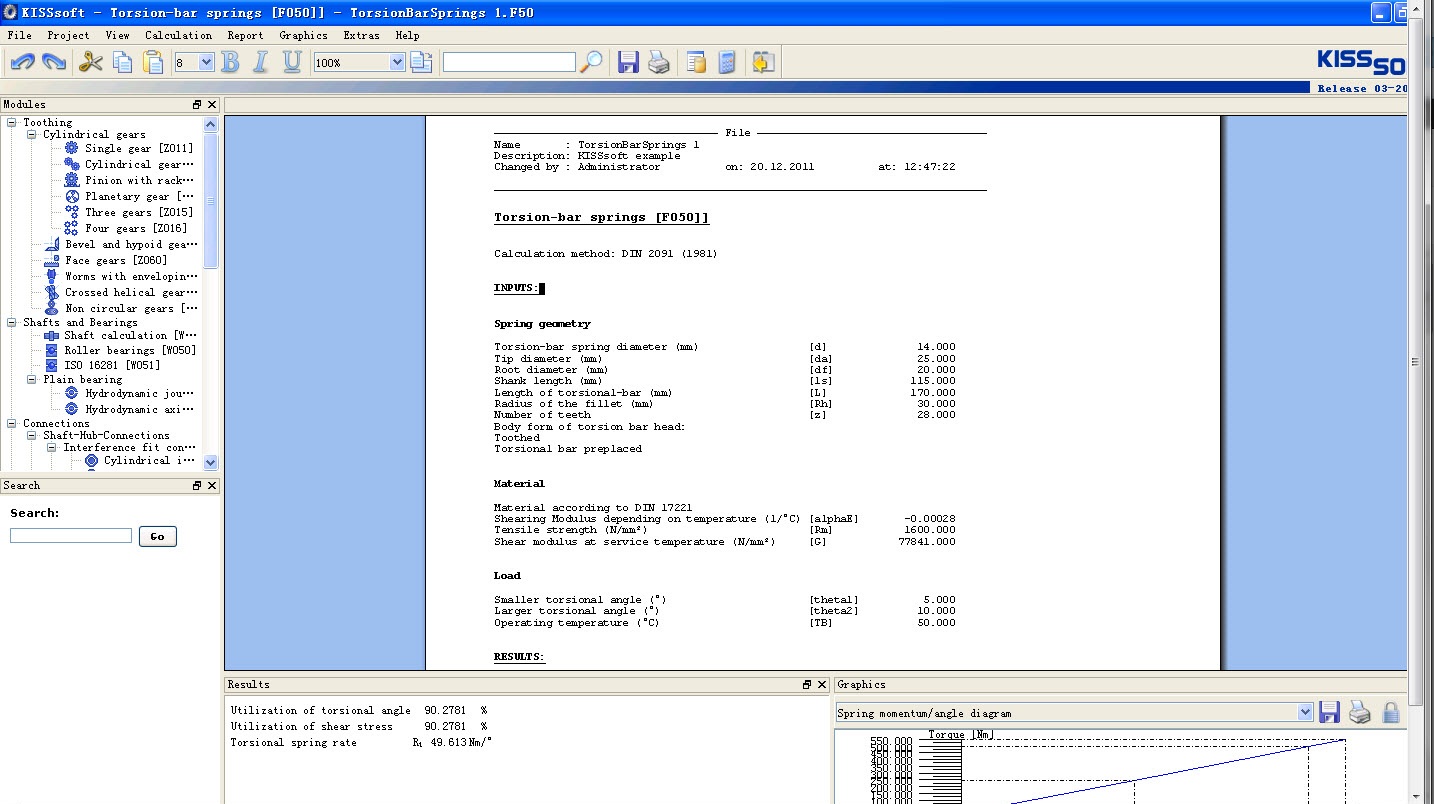Click the yellow back-arrow report icon
Screen dimensions: 1434x804
coord(763,62)
